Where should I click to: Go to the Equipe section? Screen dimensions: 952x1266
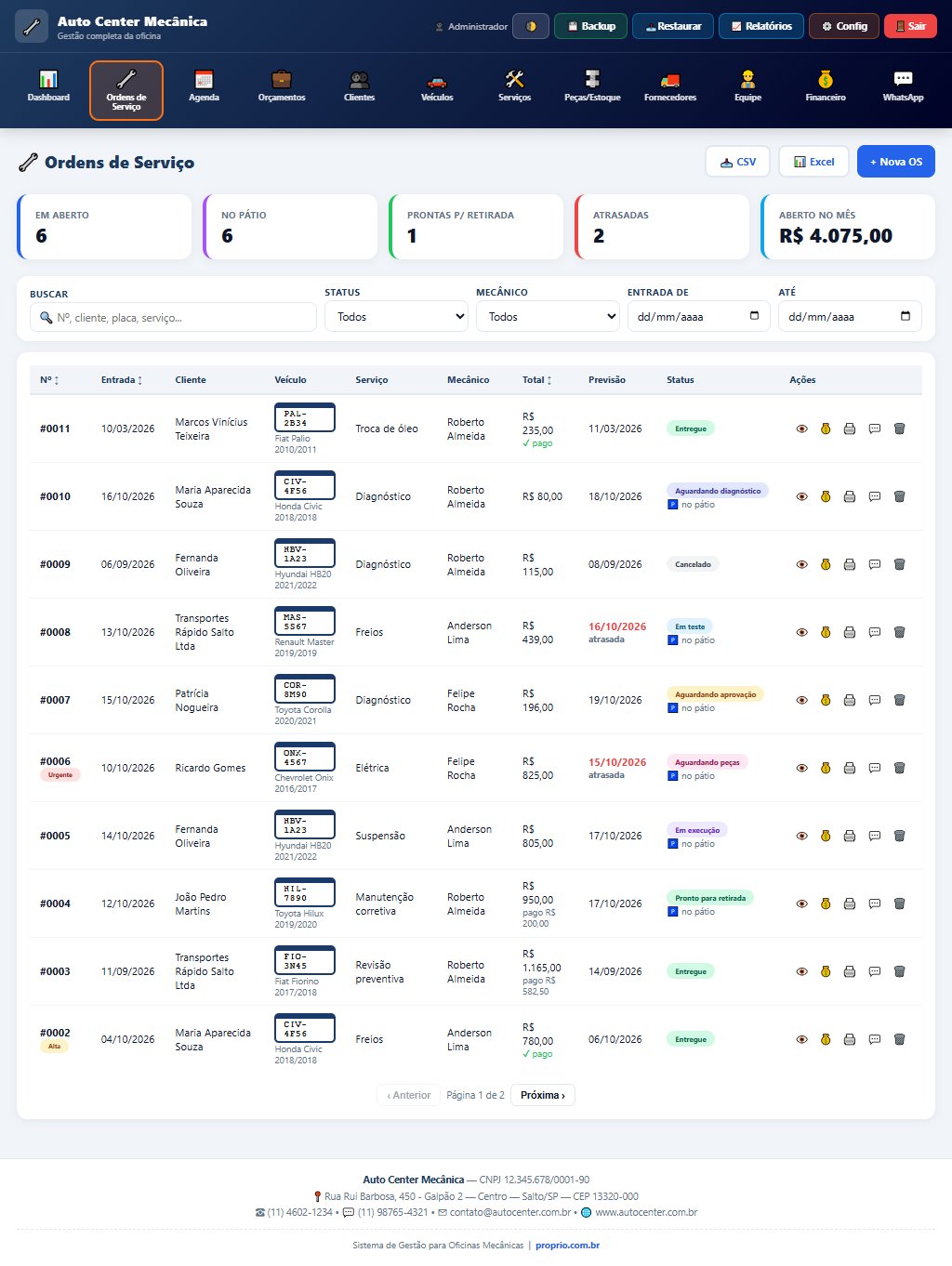point(747,86)
